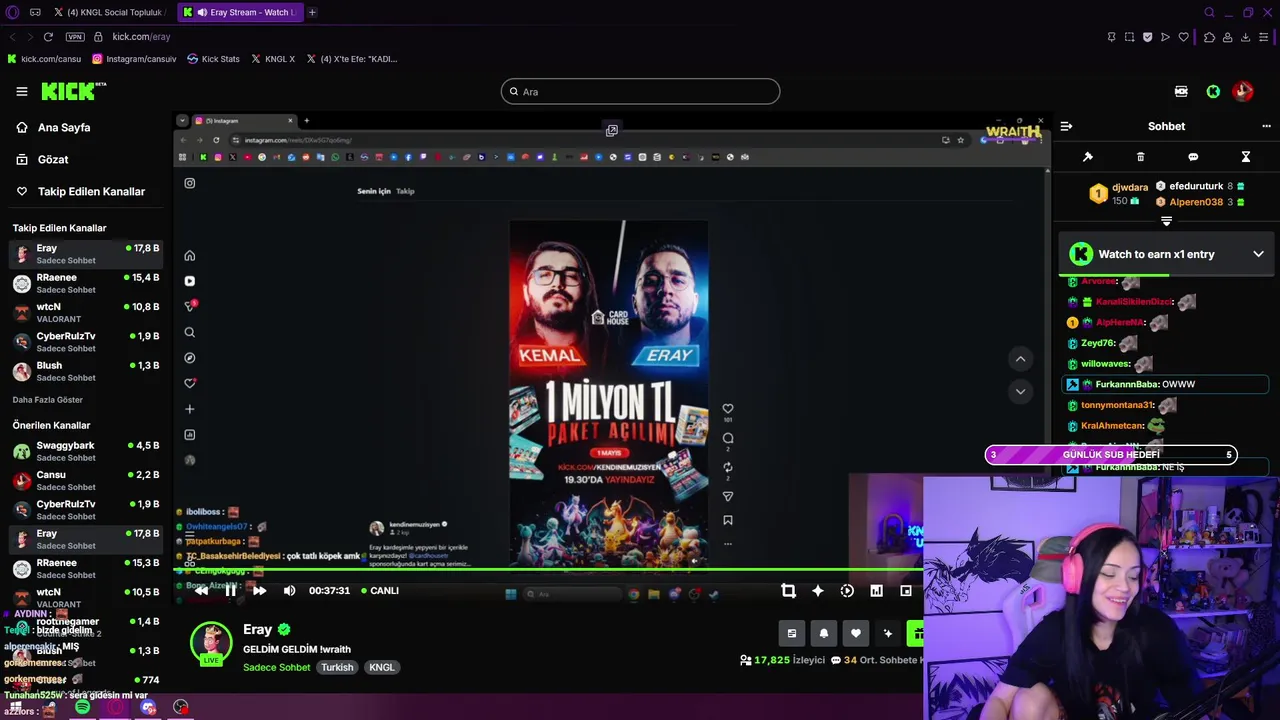The width and height of the screenshot is (1280, 720).
Task: Click the speech bubble icon in chat toolbar
Action: 1193,157
